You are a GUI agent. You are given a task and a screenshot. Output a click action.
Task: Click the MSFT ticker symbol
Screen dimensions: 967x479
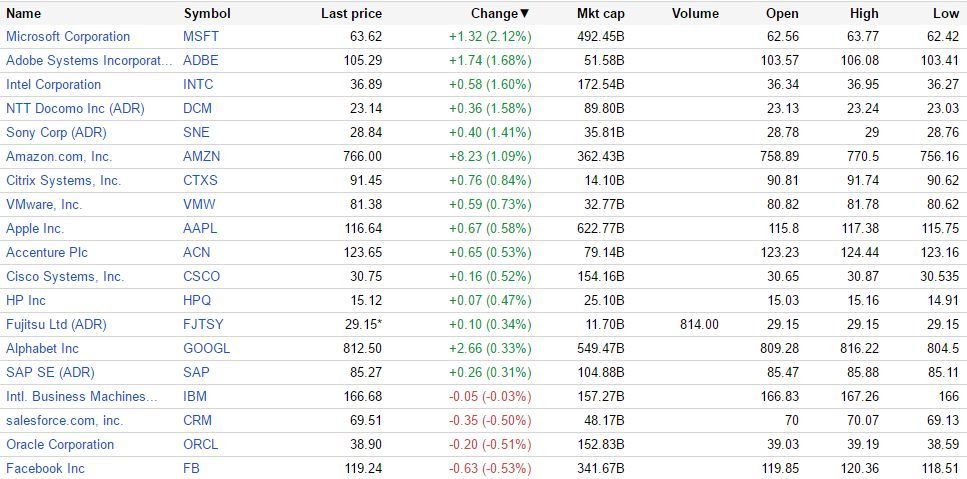tap(201, 37)
